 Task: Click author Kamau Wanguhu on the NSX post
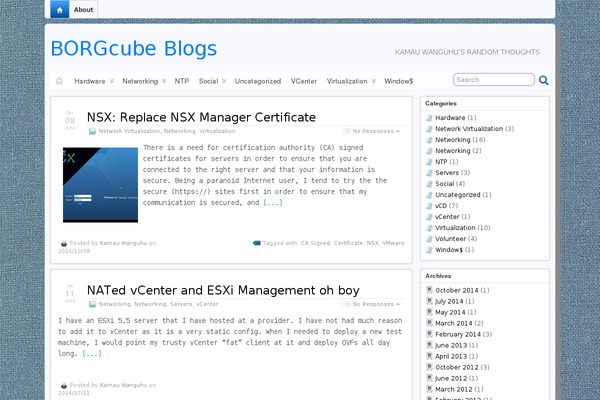(x=123, y=243)
